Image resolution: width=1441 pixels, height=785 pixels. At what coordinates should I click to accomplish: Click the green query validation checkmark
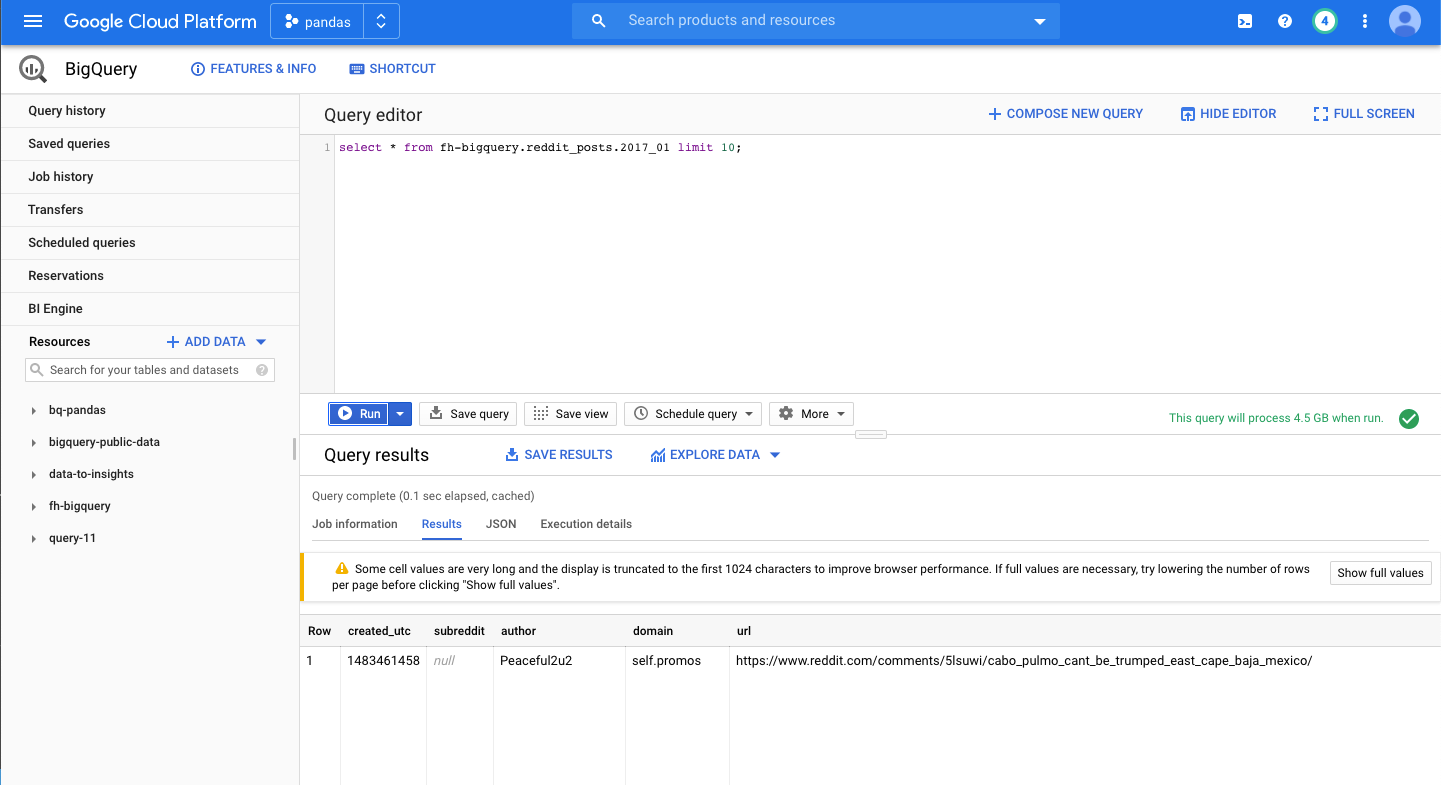[1409, 419]
